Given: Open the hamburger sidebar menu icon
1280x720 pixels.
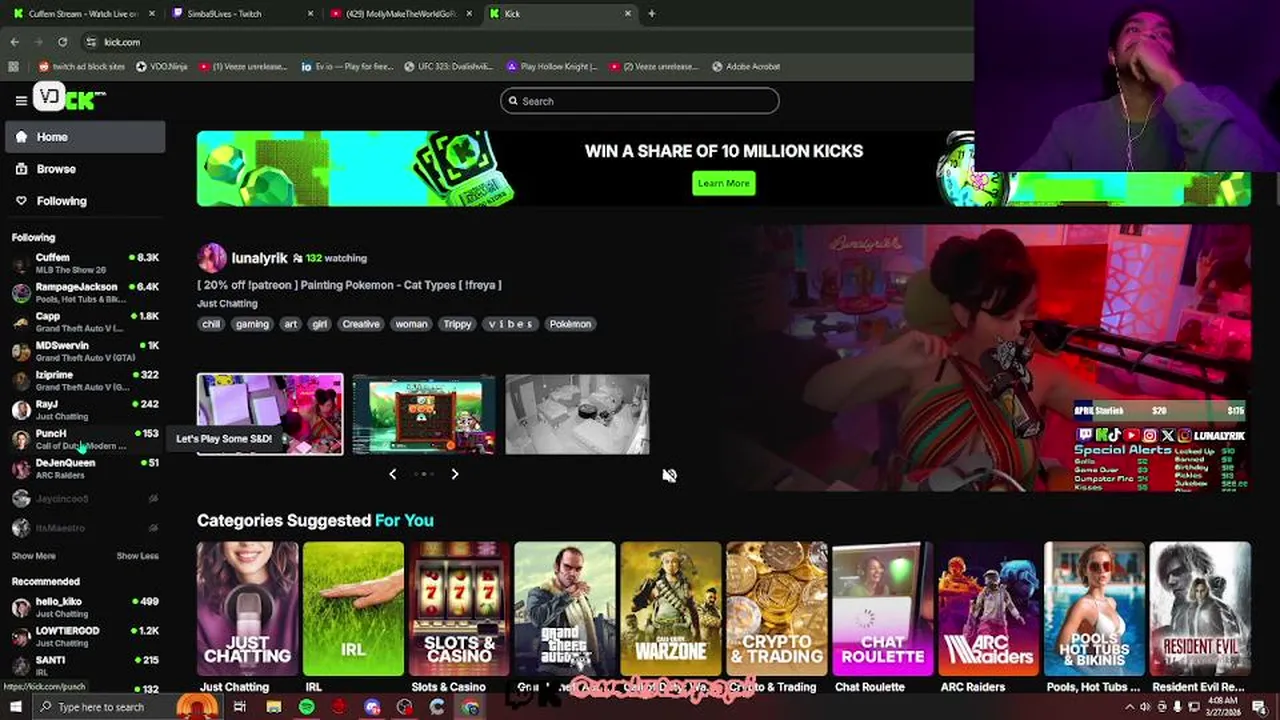Looking at the screenshot, I should pos(21,100).
